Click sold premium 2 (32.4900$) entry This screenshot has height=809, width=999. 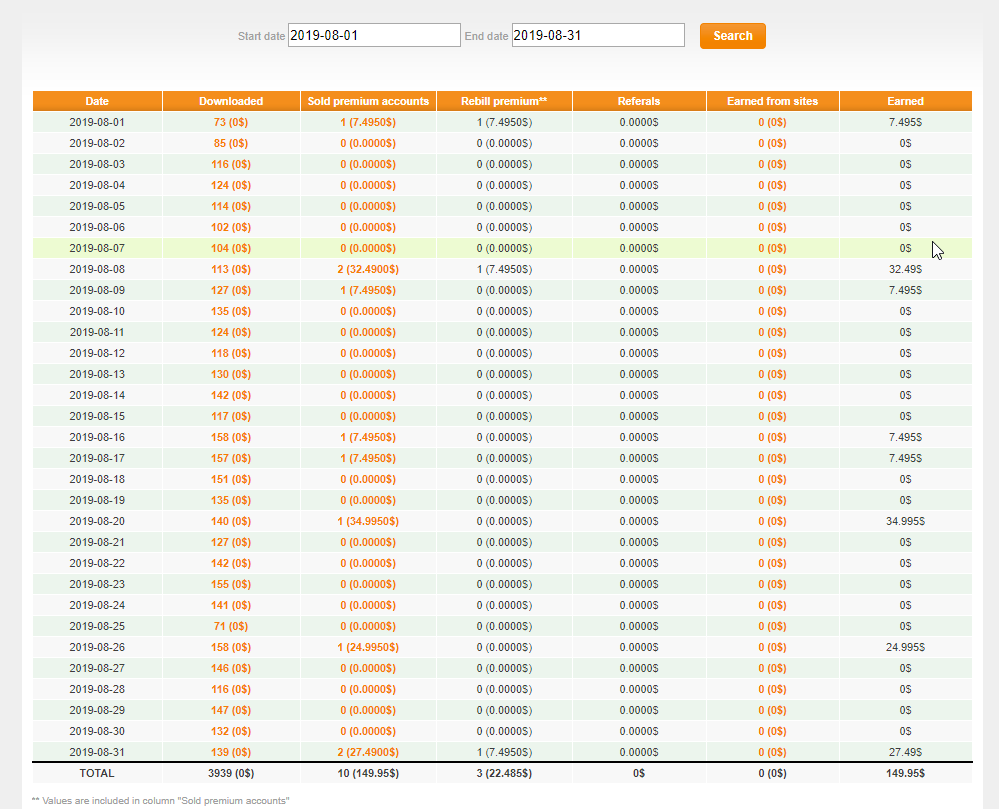368,269
